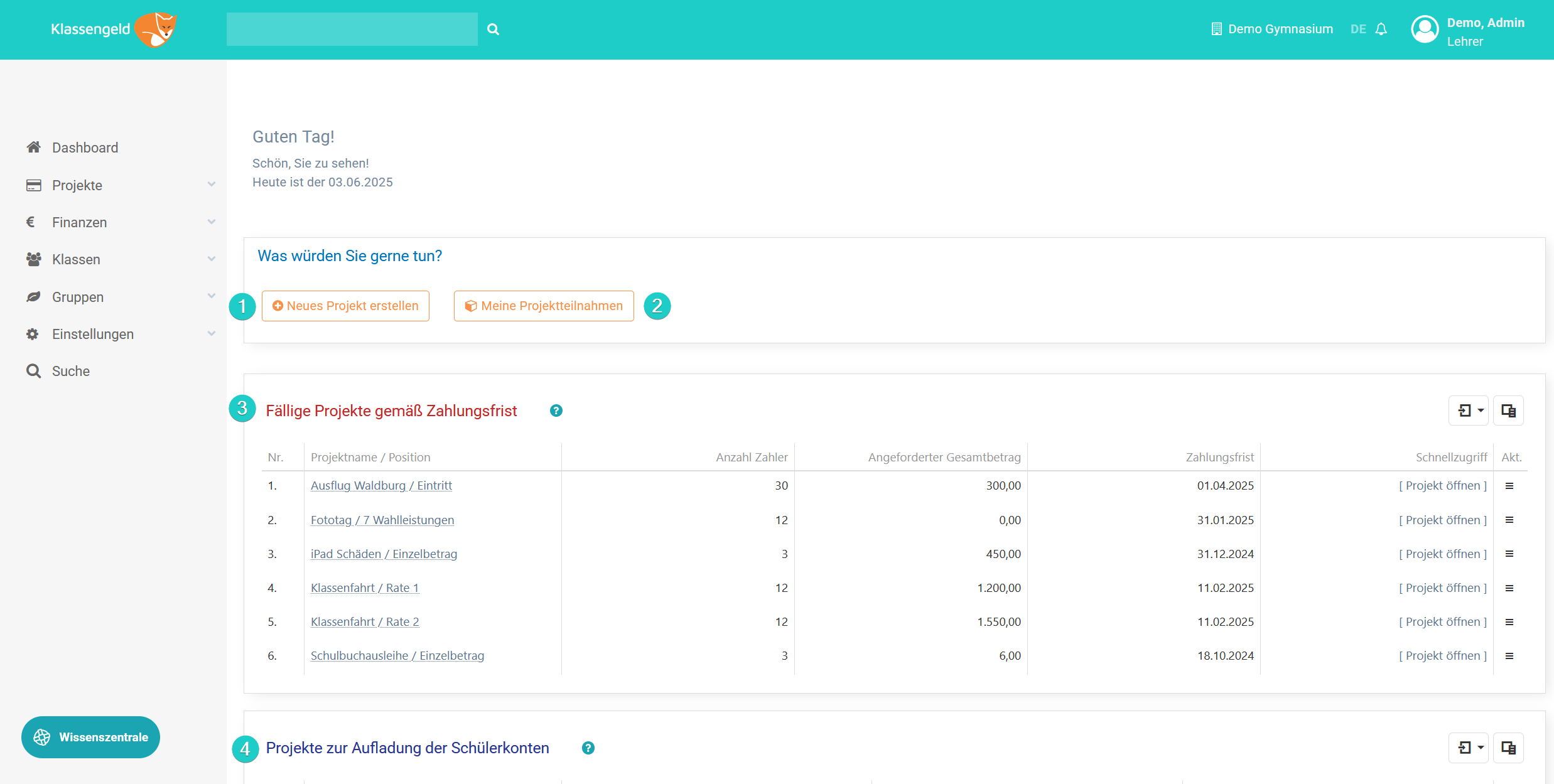Expand the Einstellungen sidebar chevron
The width and height of the screenshot is (1554, 784).
pos(212,333)
